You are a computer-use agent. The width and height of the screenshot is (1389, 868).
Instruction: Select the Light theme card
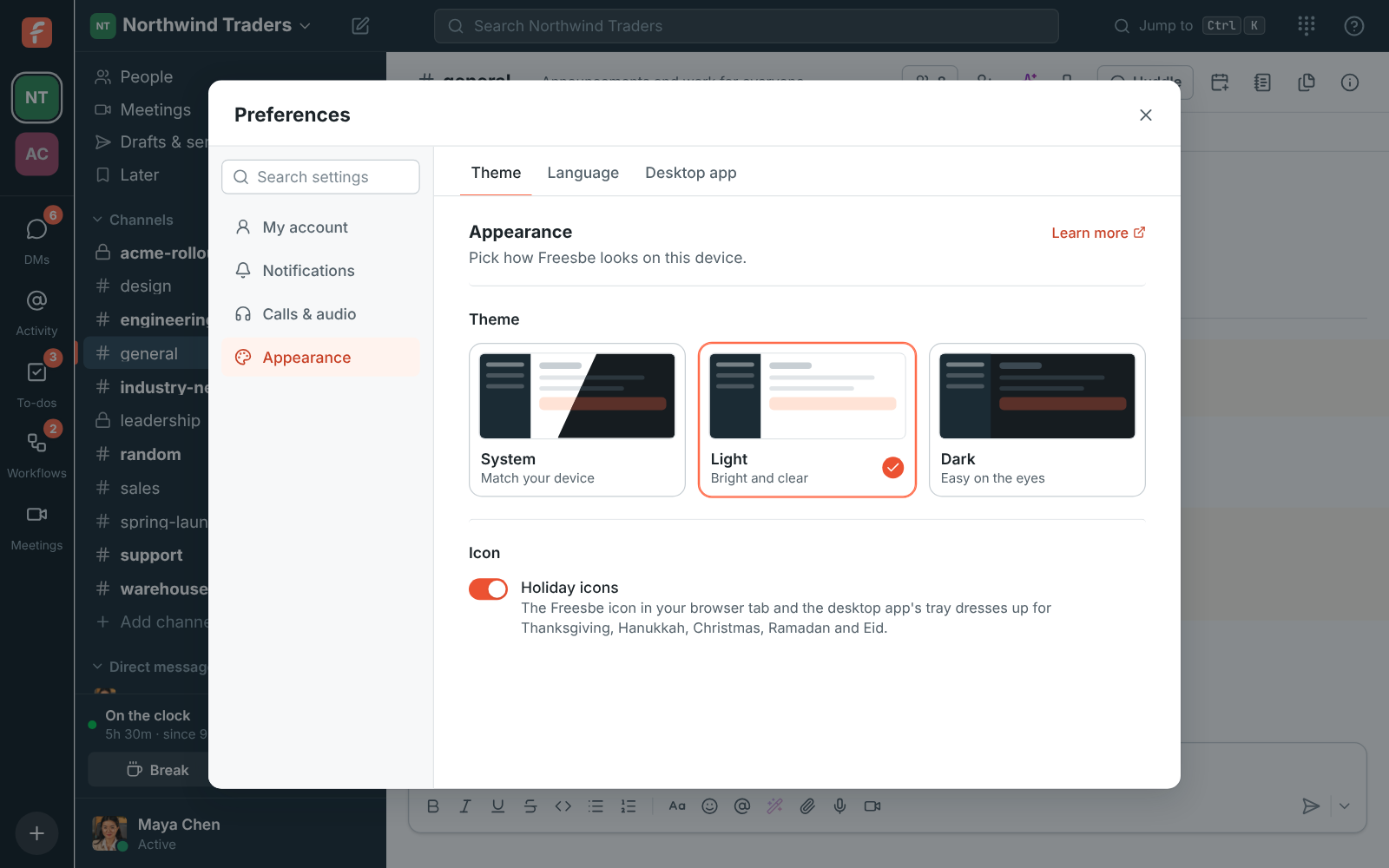(807, 420)
